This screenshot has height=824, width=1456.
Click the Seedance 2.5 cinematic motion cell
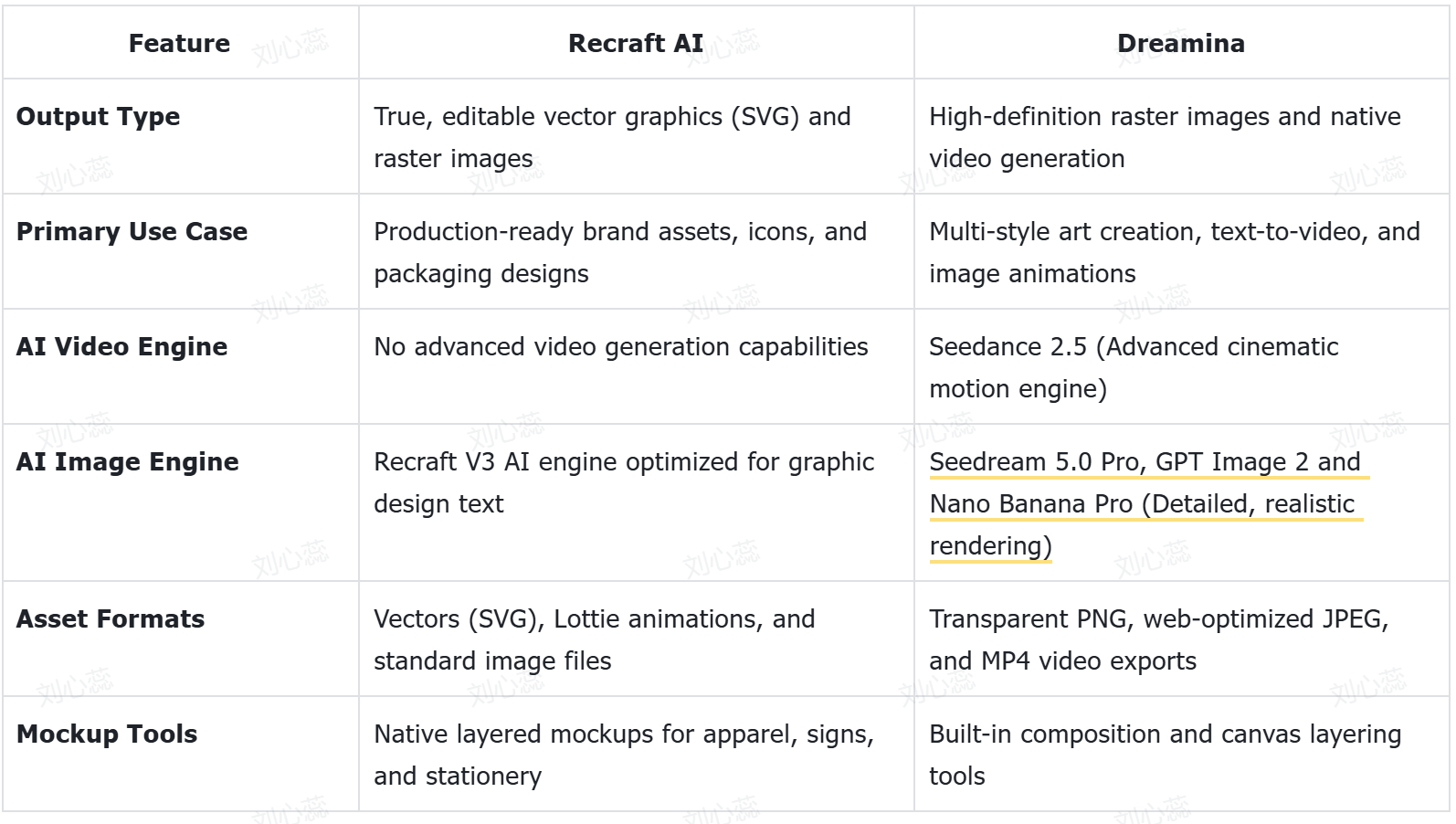pyautogui.click(x=1181, y=366)
